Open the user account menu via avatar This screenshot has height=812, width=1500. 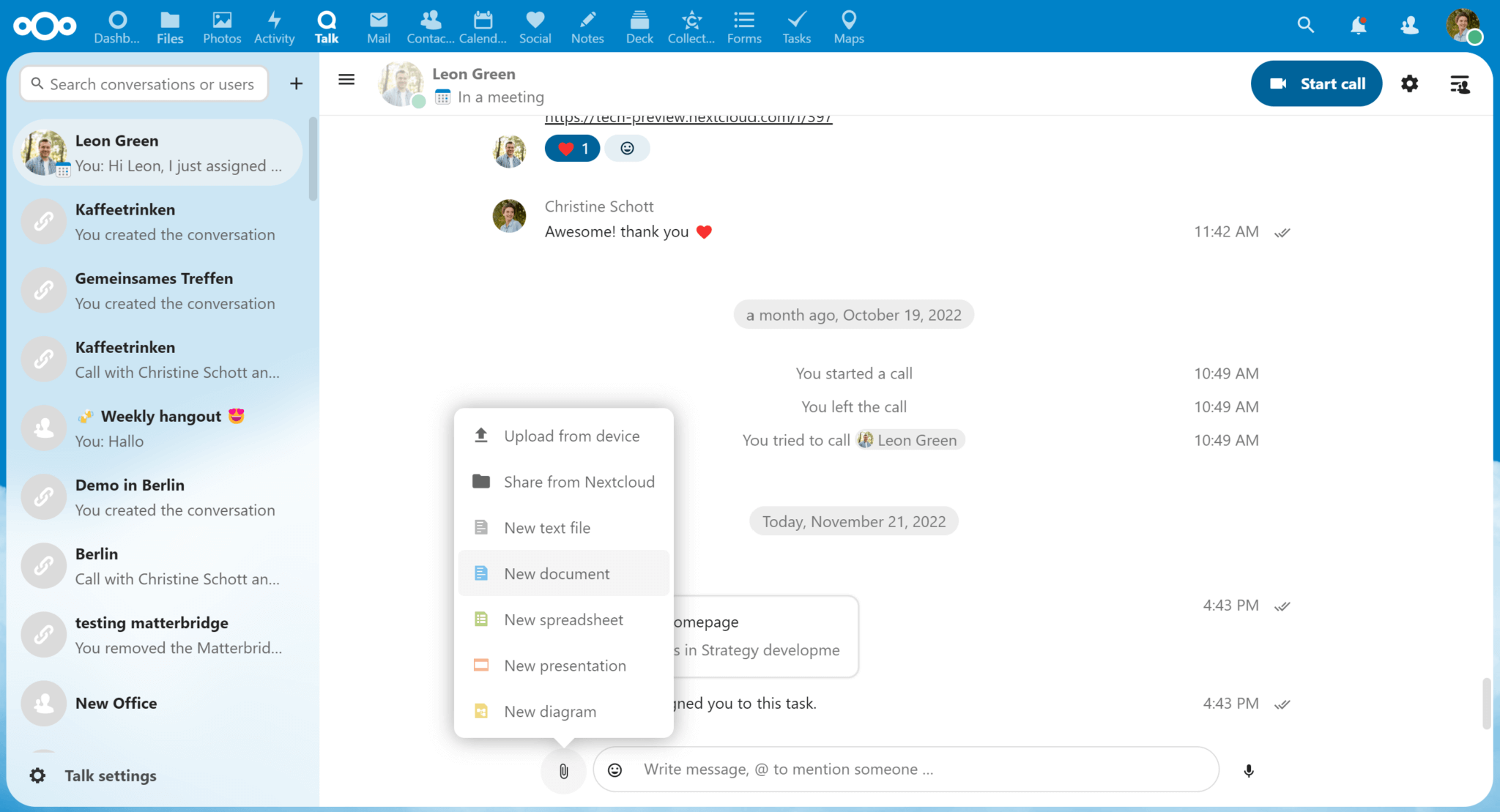[1463, 25]
